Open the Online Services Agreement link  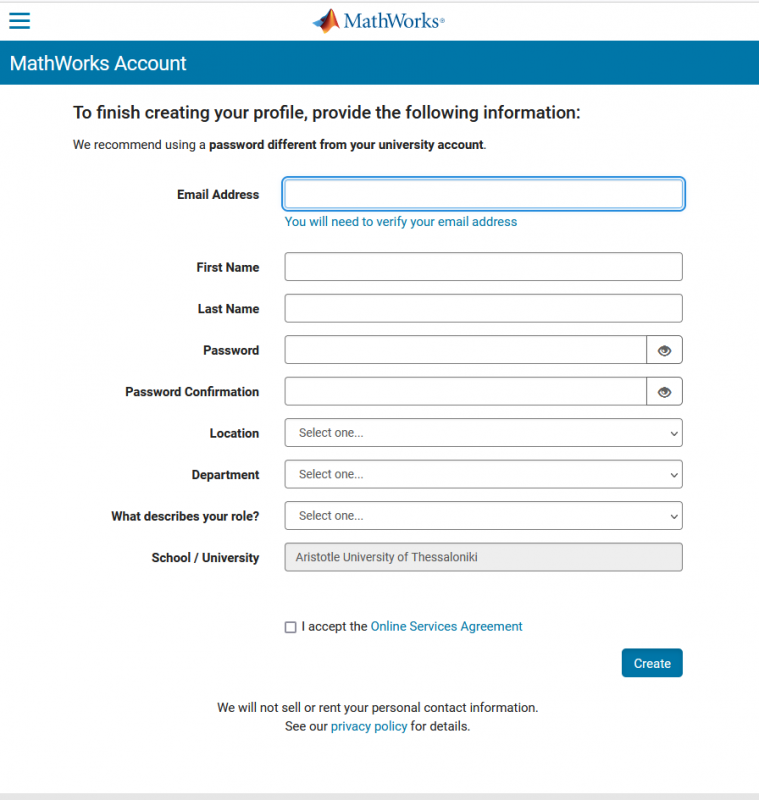[x=446, y=627]
